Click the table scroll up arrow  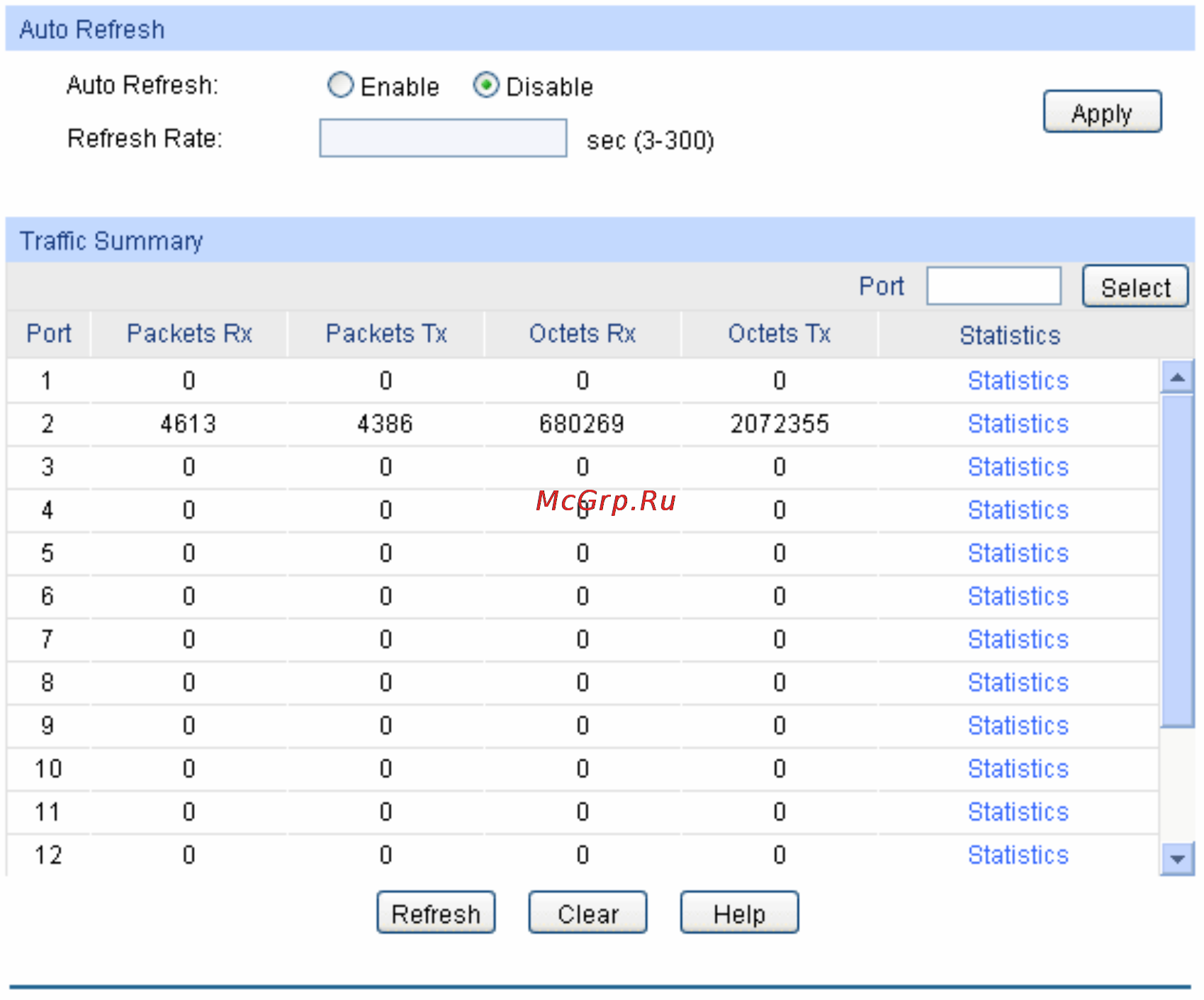coord(1177,377)
